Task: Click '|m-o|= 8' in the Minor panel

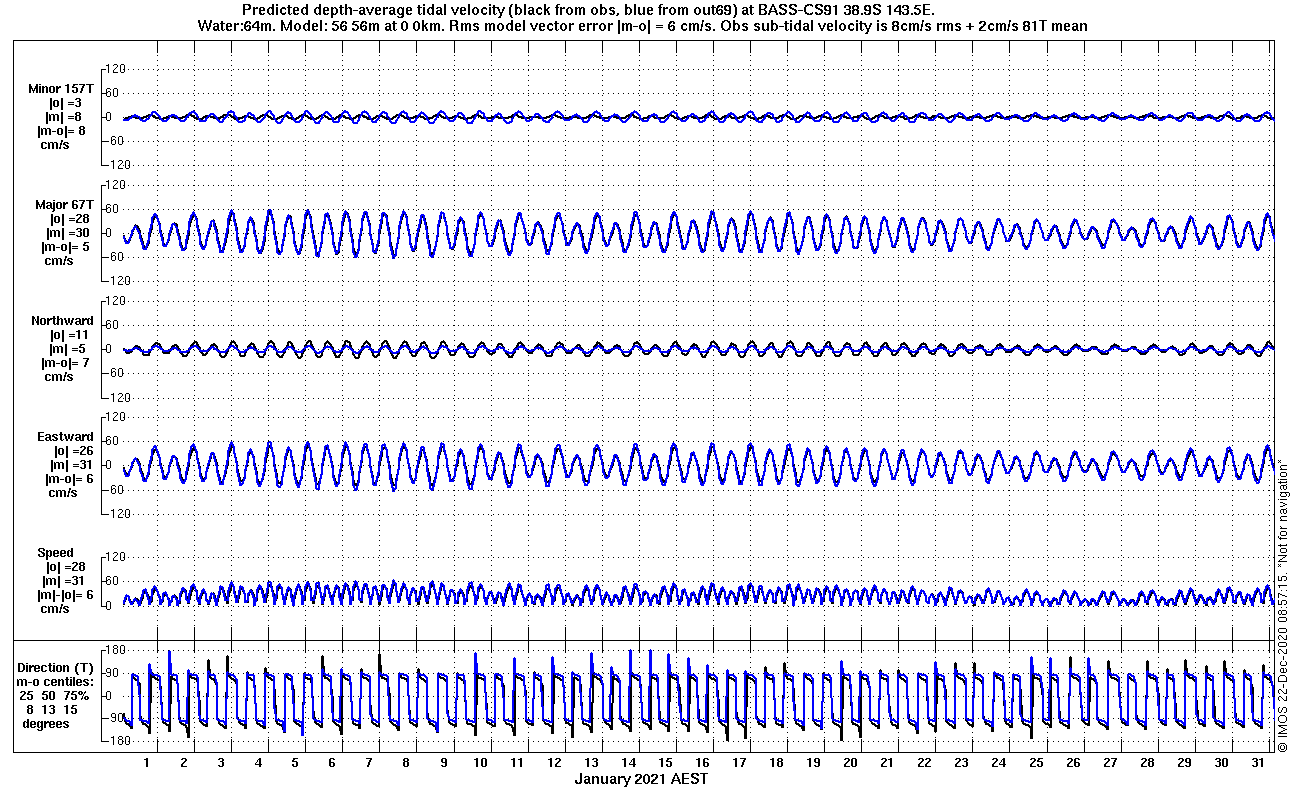Action: click(62, 131)
